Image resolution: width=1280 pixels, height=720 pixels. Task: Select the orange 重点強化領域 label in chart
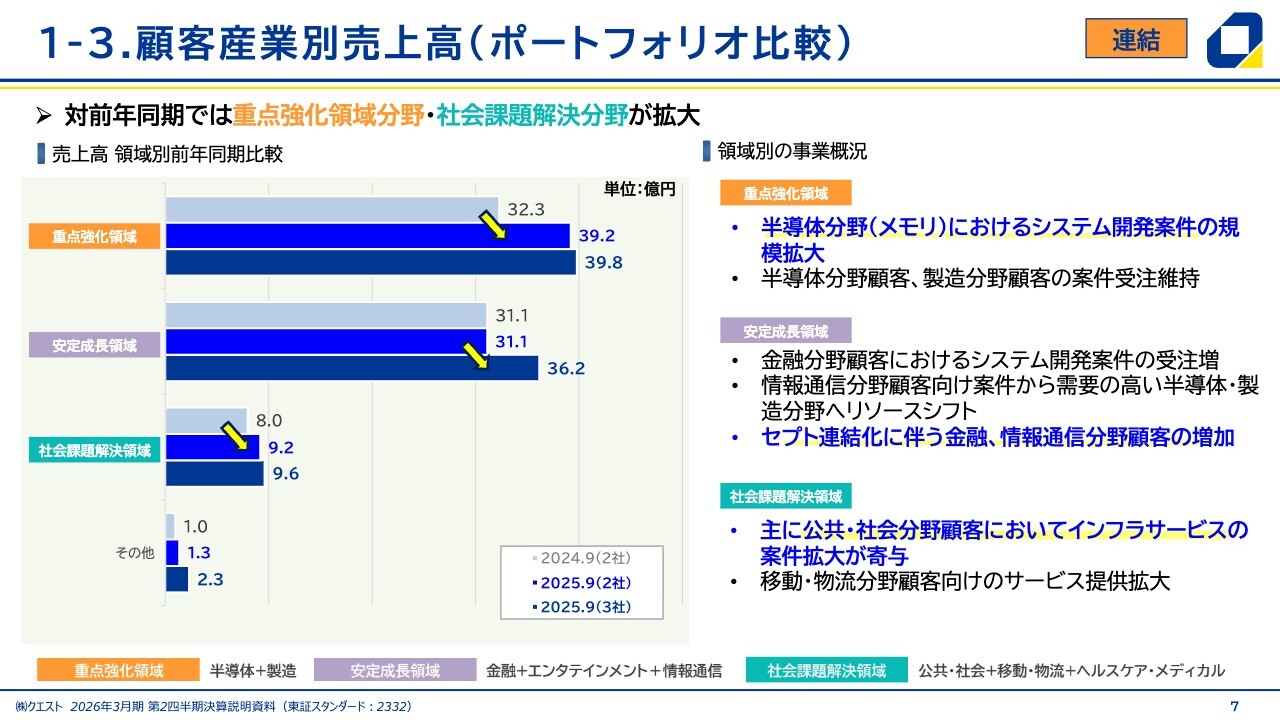click(x=95, y=237)
